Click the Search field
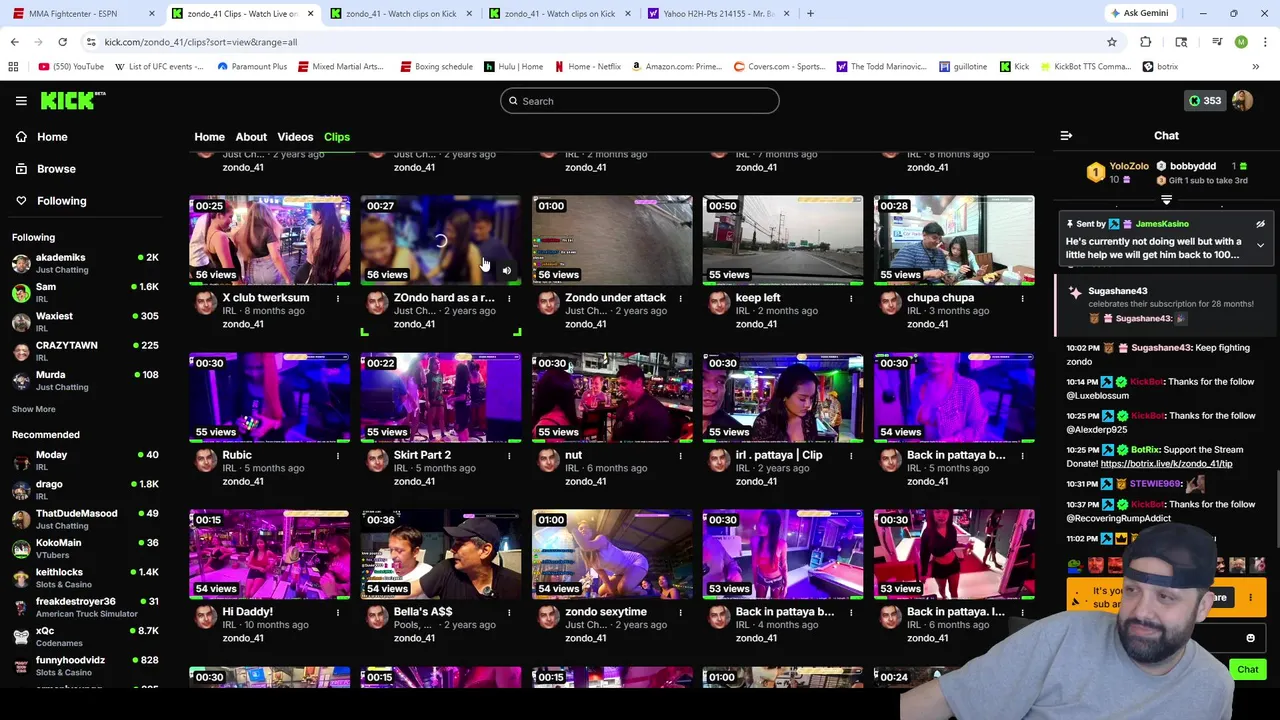The image size is (1280, 720). 640,101
